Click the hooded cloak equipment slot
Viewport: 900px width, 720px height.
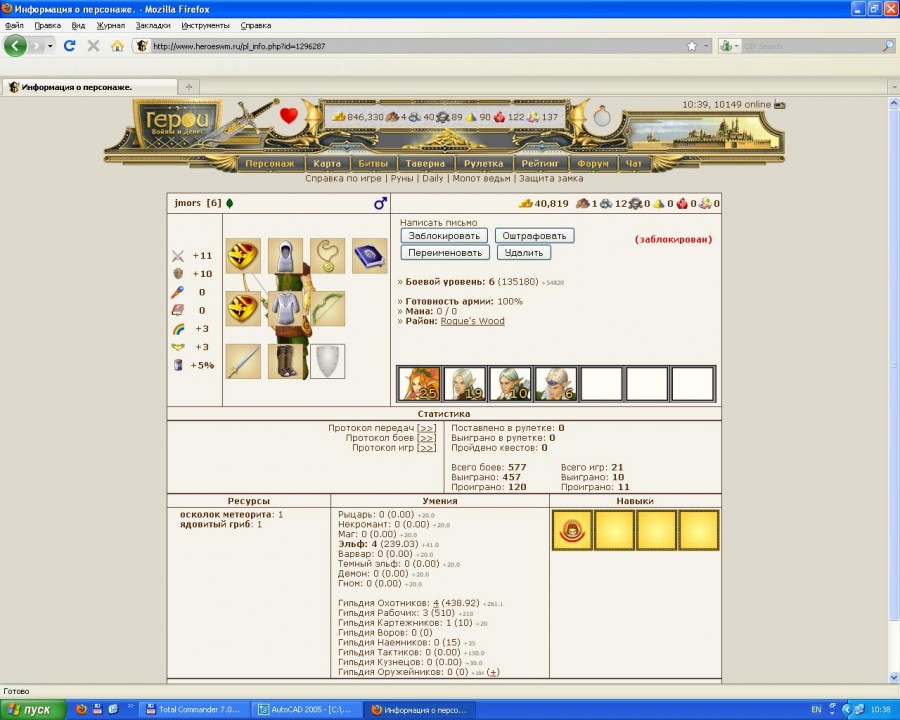coord(285,256)
